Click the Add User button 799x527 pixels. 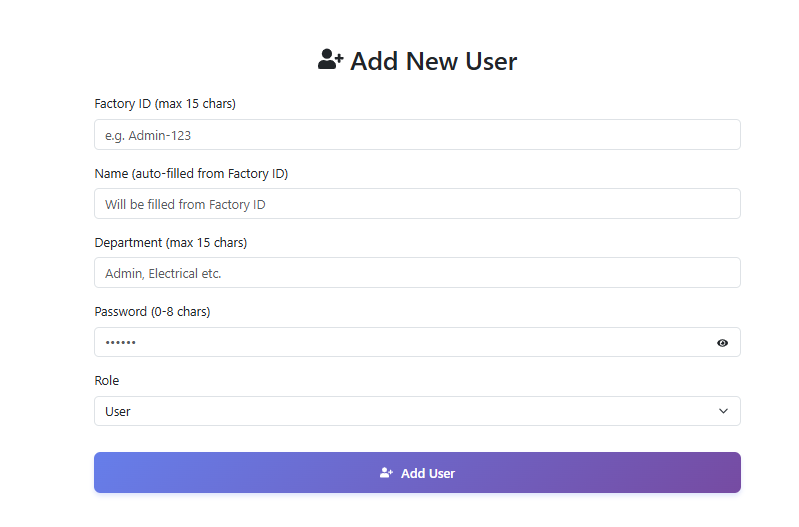click(x=417, y=472)
